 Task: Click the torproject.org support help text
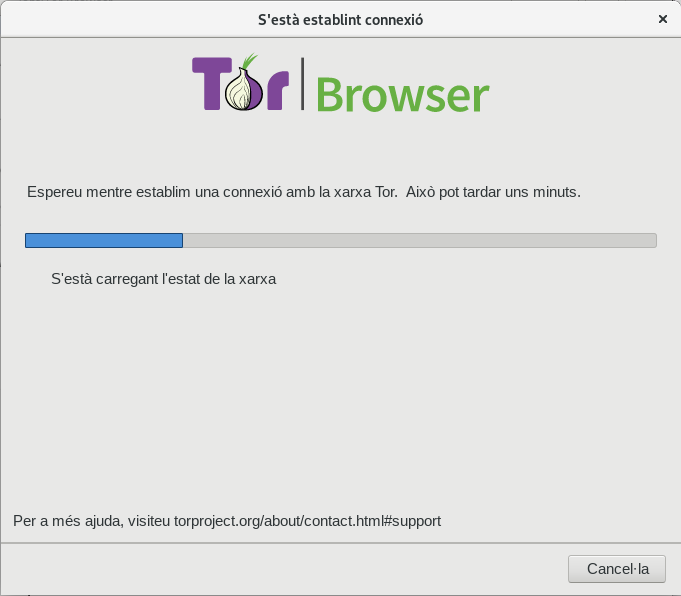(227, 521)
